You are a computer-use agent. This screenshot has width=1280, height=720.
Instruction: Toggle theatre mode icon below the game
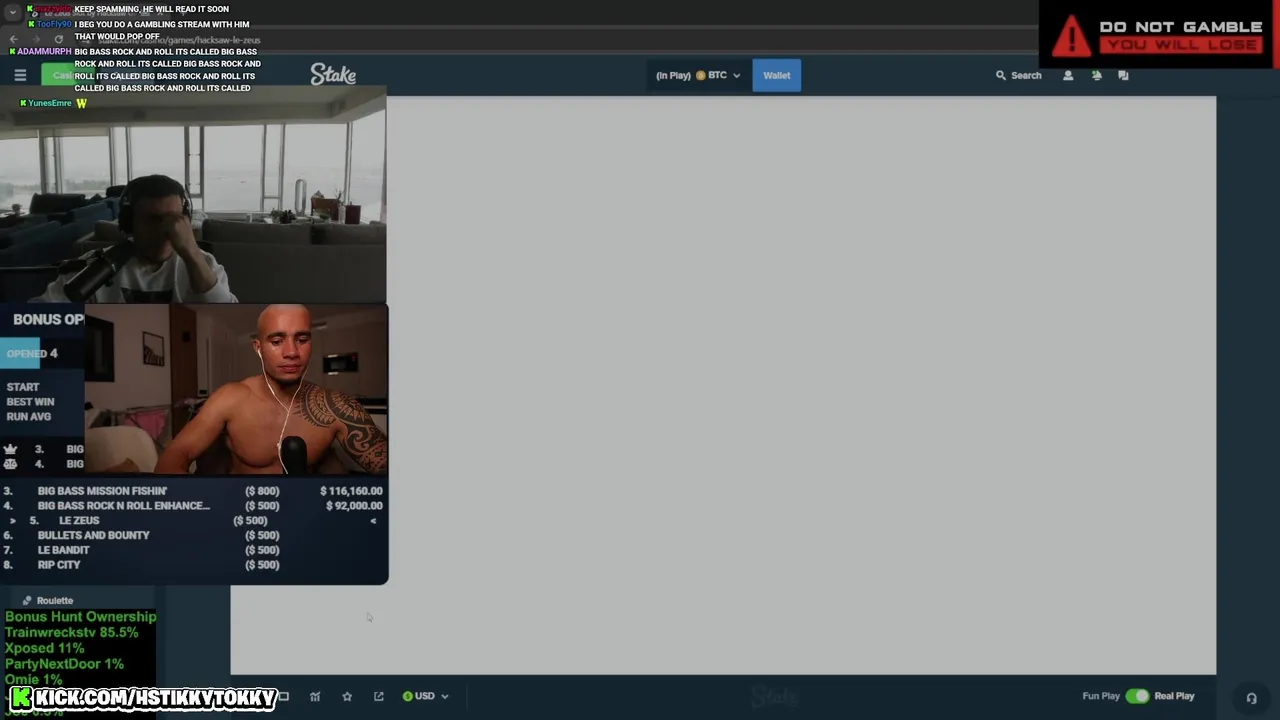(x=284, y=696)
